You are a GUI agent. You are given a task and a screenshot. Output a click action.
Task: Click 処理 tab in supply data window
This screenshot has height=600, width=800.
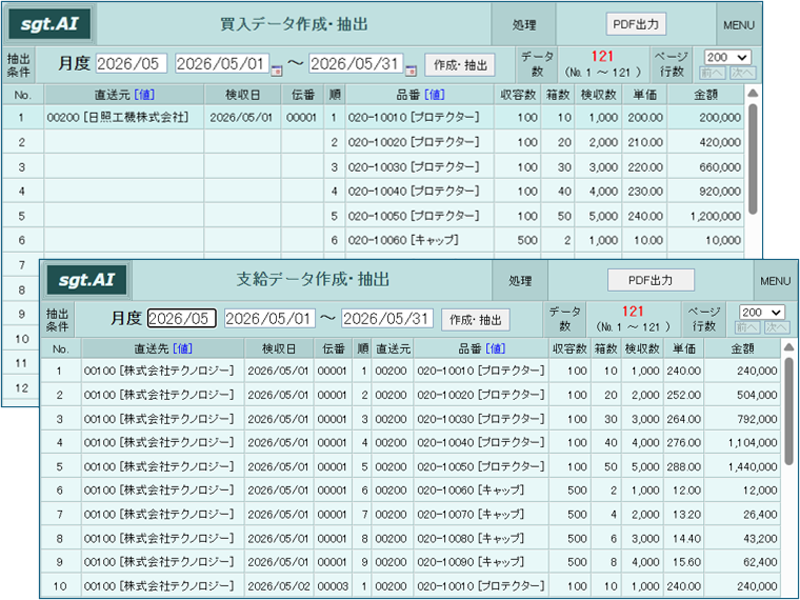pos(520,281)
